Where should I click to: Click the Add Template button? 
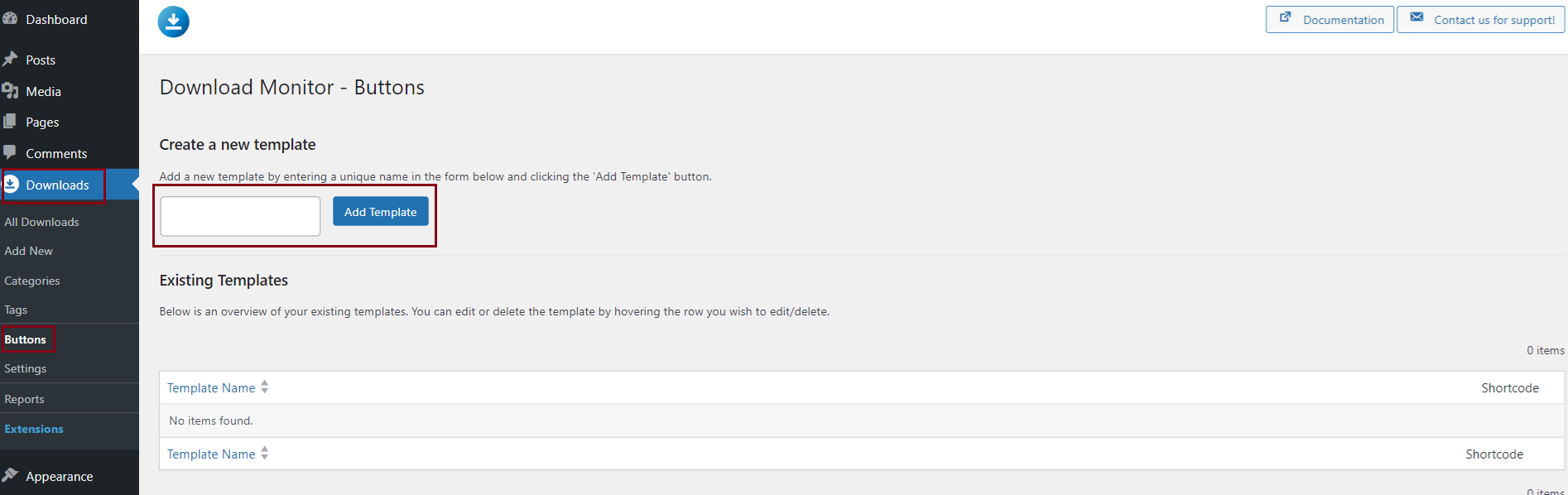[381, 212]
